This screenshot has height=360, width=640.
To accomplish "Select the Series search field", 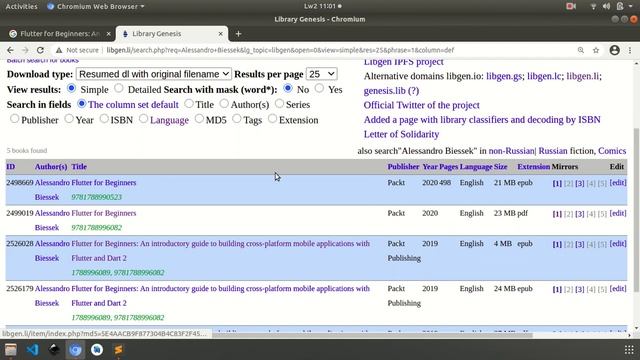I will [279, 104].
